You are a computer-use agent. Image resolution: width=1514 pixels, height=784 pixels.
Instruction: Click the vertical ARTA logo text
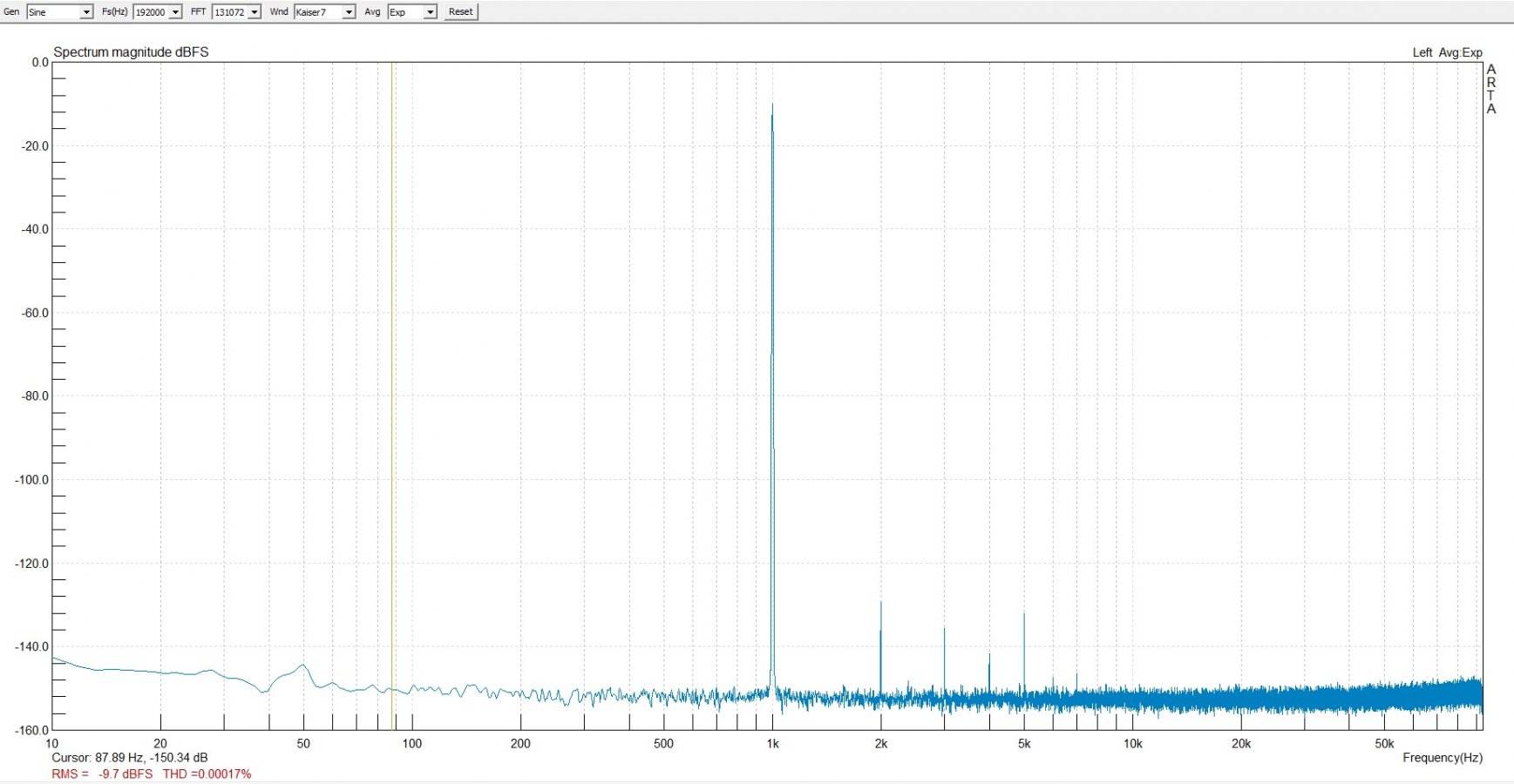point(1491,89)
